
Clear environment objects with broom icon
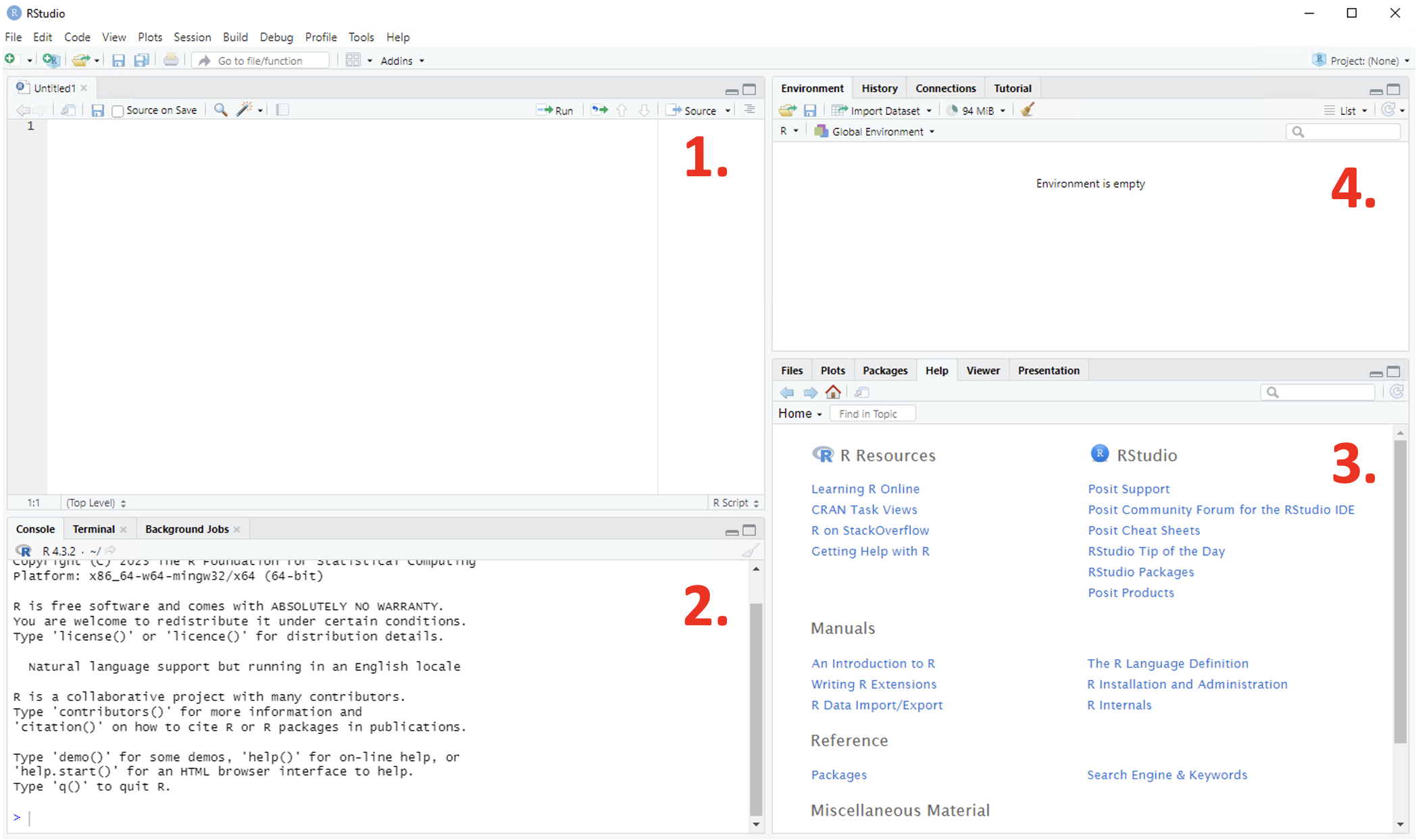(x=1028, y=109)
